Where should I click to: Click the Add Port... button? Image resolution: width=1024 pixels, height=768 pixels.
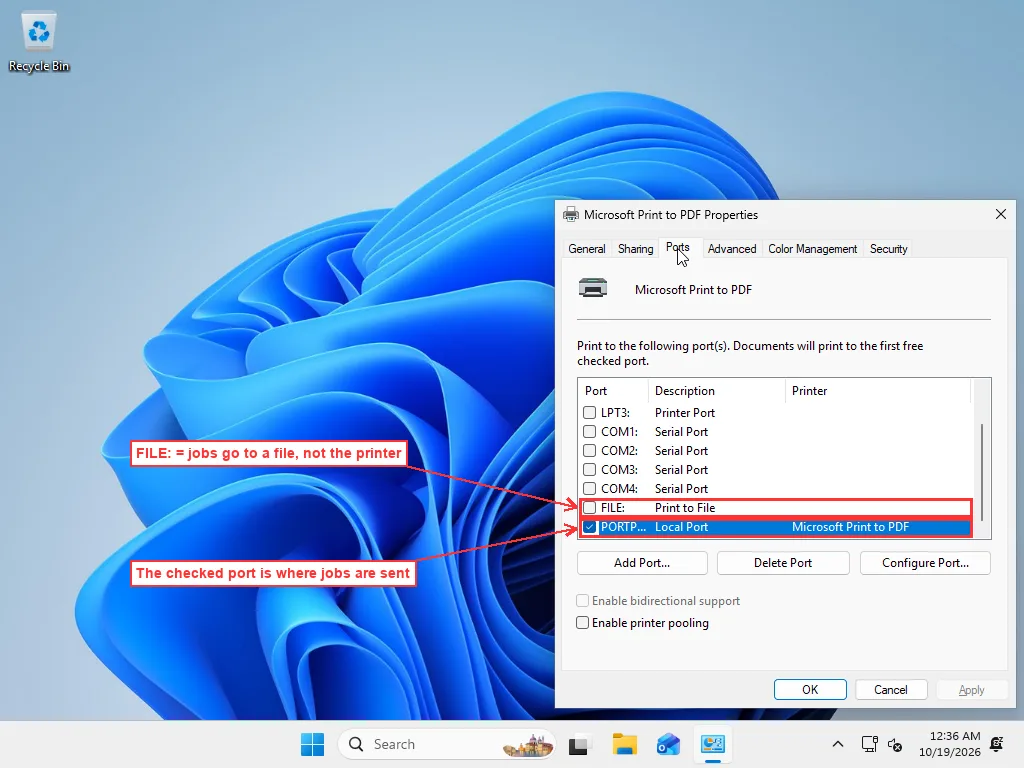[x=642, y=563]
